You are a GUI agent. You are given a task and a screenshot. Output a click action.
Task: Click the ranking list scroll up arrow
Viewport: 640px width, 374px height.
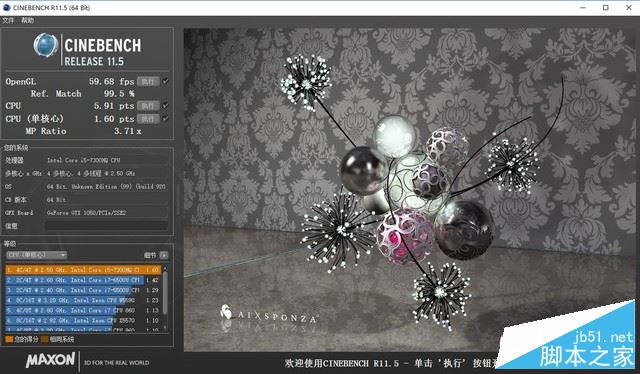pyautogui.click(x=165, y=268)
